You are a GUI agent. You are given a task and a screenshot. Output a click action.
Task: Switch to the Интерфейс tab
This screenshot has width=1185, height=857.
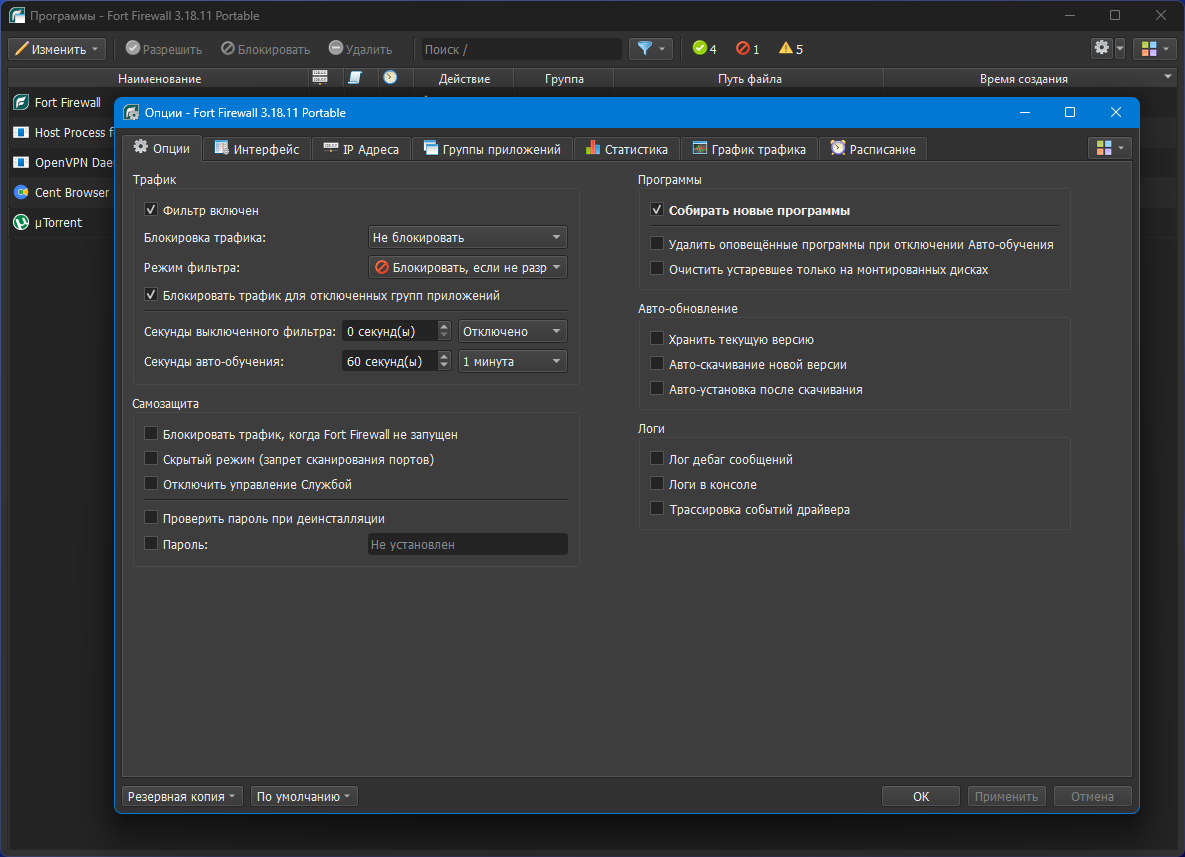257,149
